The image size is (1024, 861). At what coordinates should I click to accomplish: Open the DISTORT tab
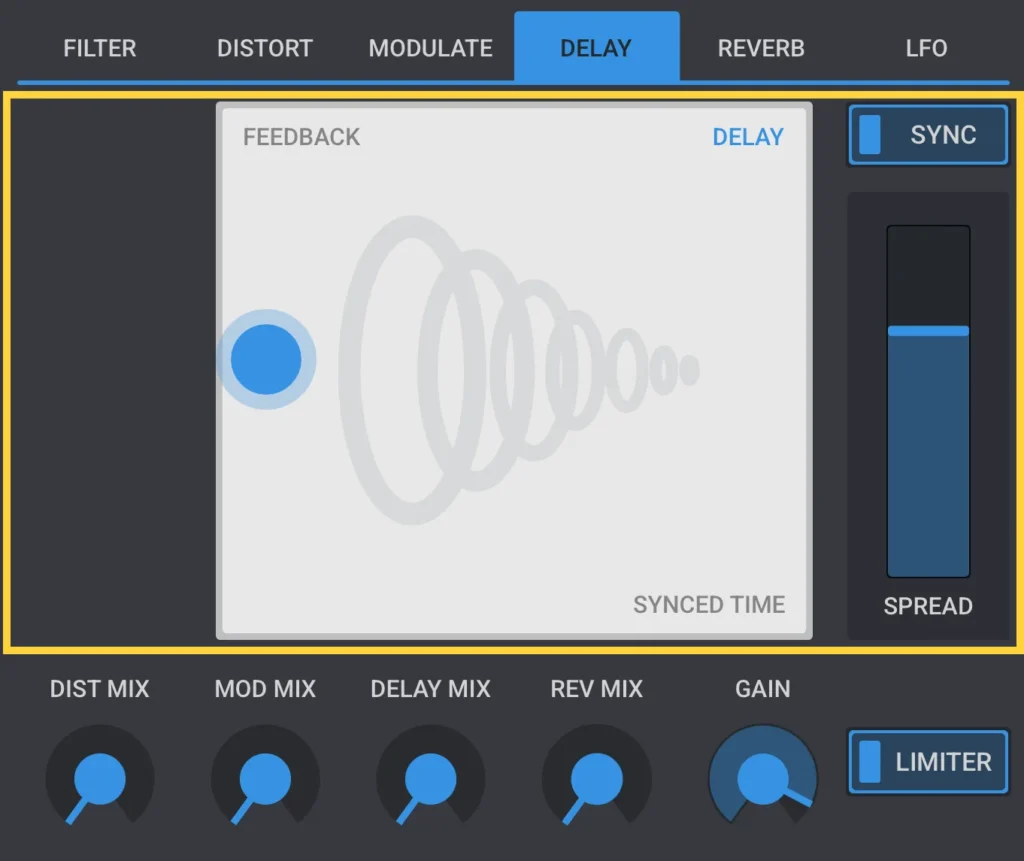coord(265,48)
